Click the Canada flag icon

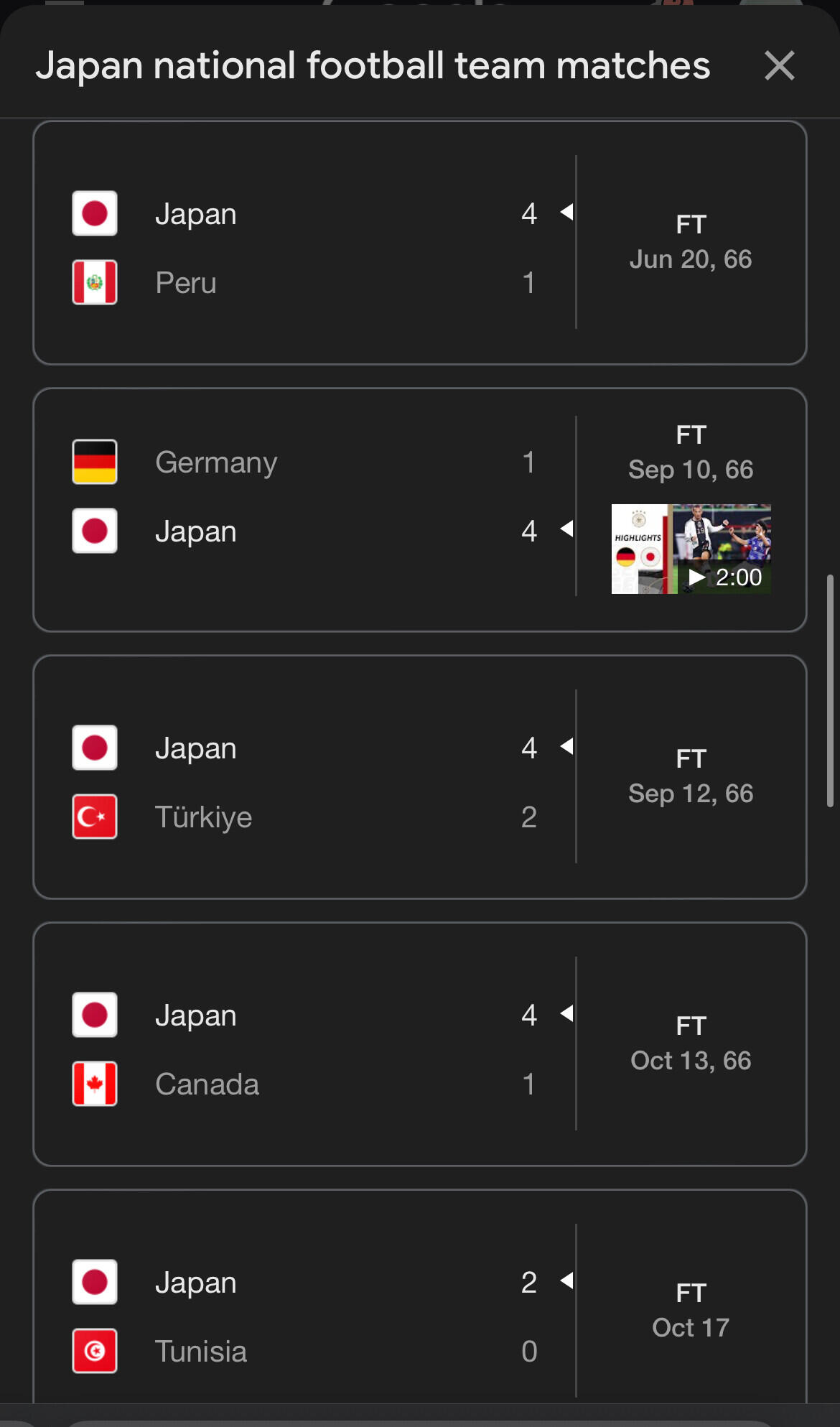[x=95, y=1084]
